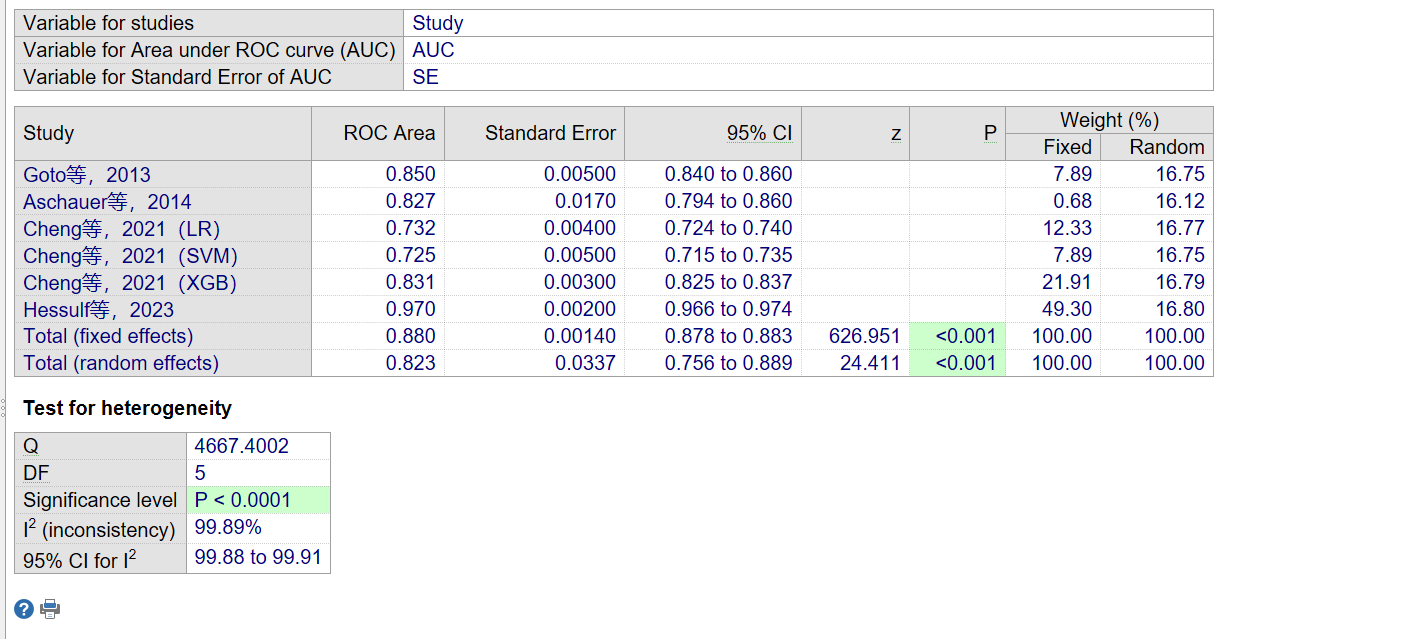Screen dimensions: 1422x639
Task: Click the 'Test for heterogeneity' heading
Action: coord(127,408)
